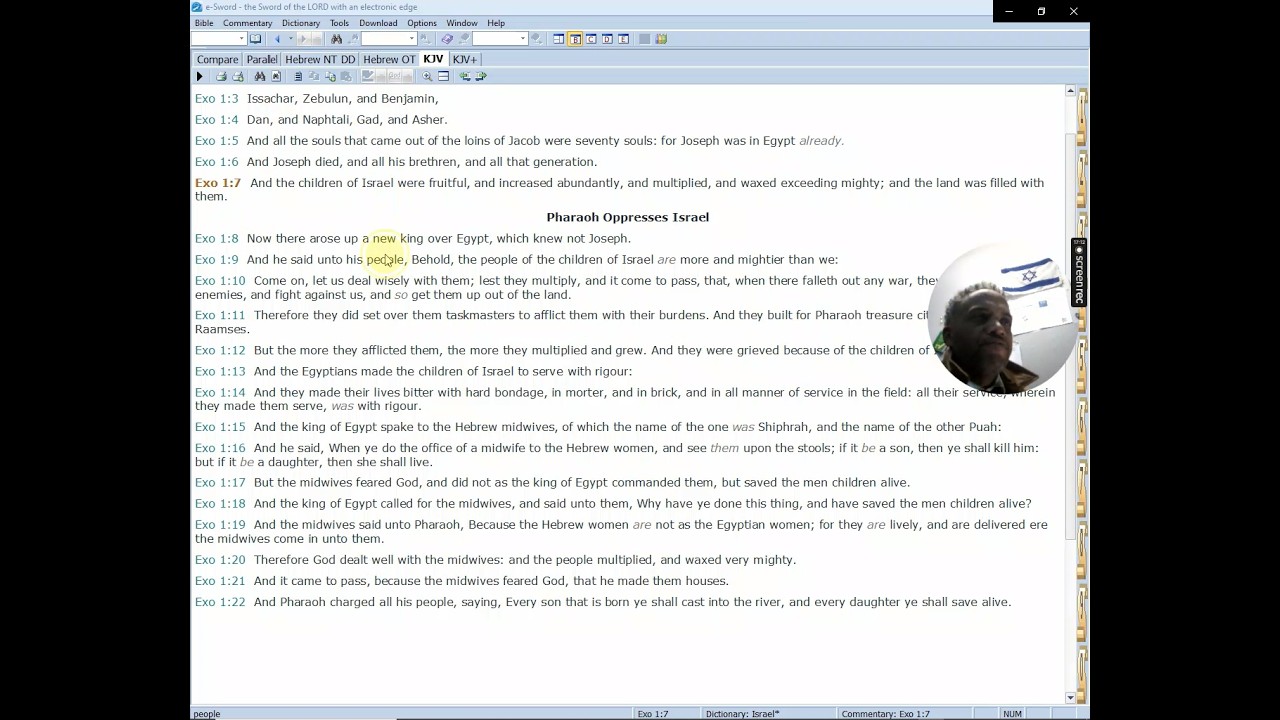Screen dimensions: 1280x720
Task: Click the binoculars search icon in top toolbar
Action: pyautogui.click(x=337, y=39)
